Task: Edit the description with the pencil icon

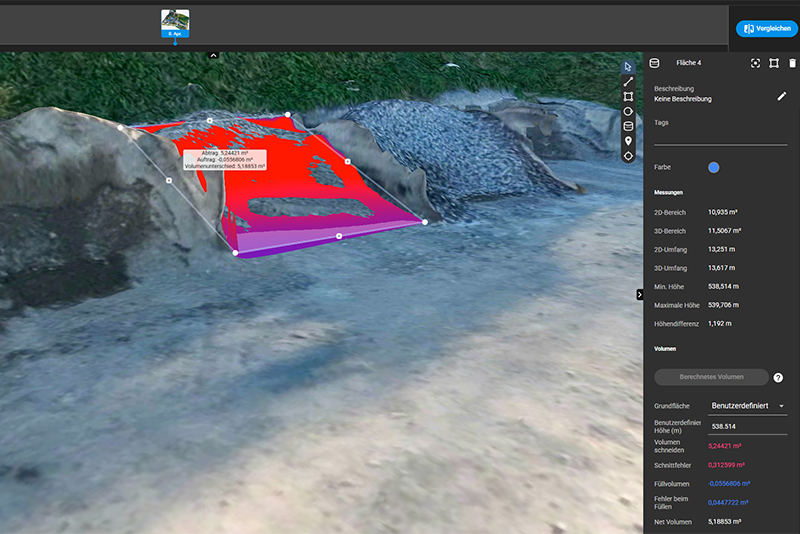Action: (782, 96)
